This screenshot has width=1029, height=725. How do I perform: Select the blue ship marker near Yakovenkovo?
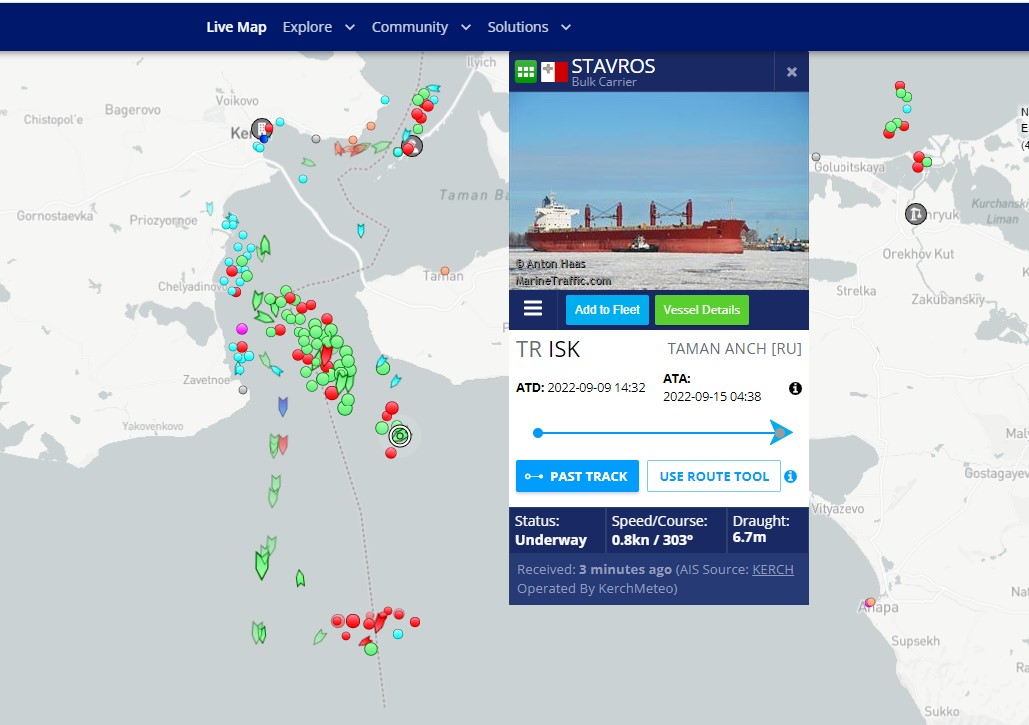coord(282,405)
